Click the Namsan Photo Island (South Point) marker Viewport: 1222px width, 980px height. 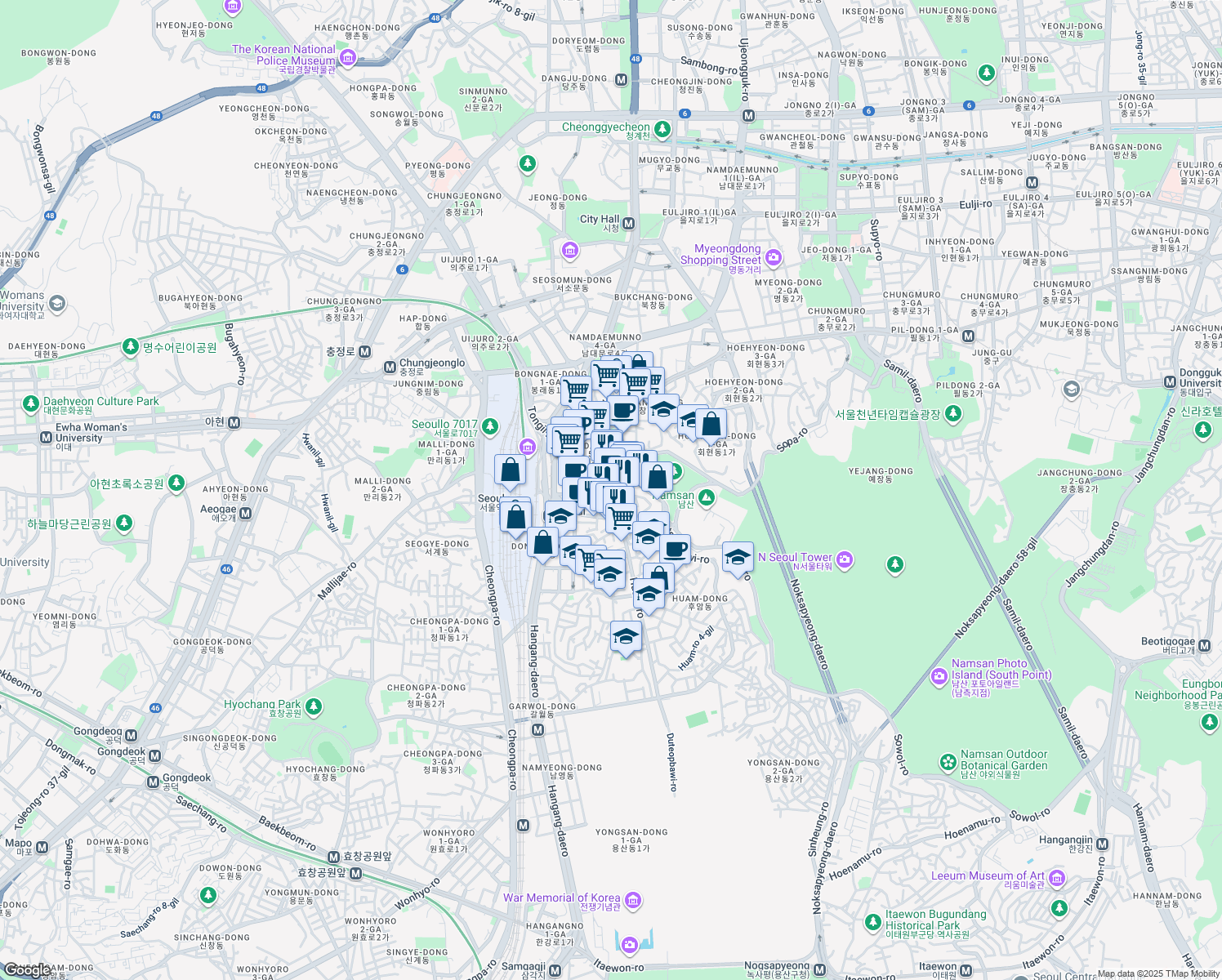pyautogui.click(x=938, y=676)
